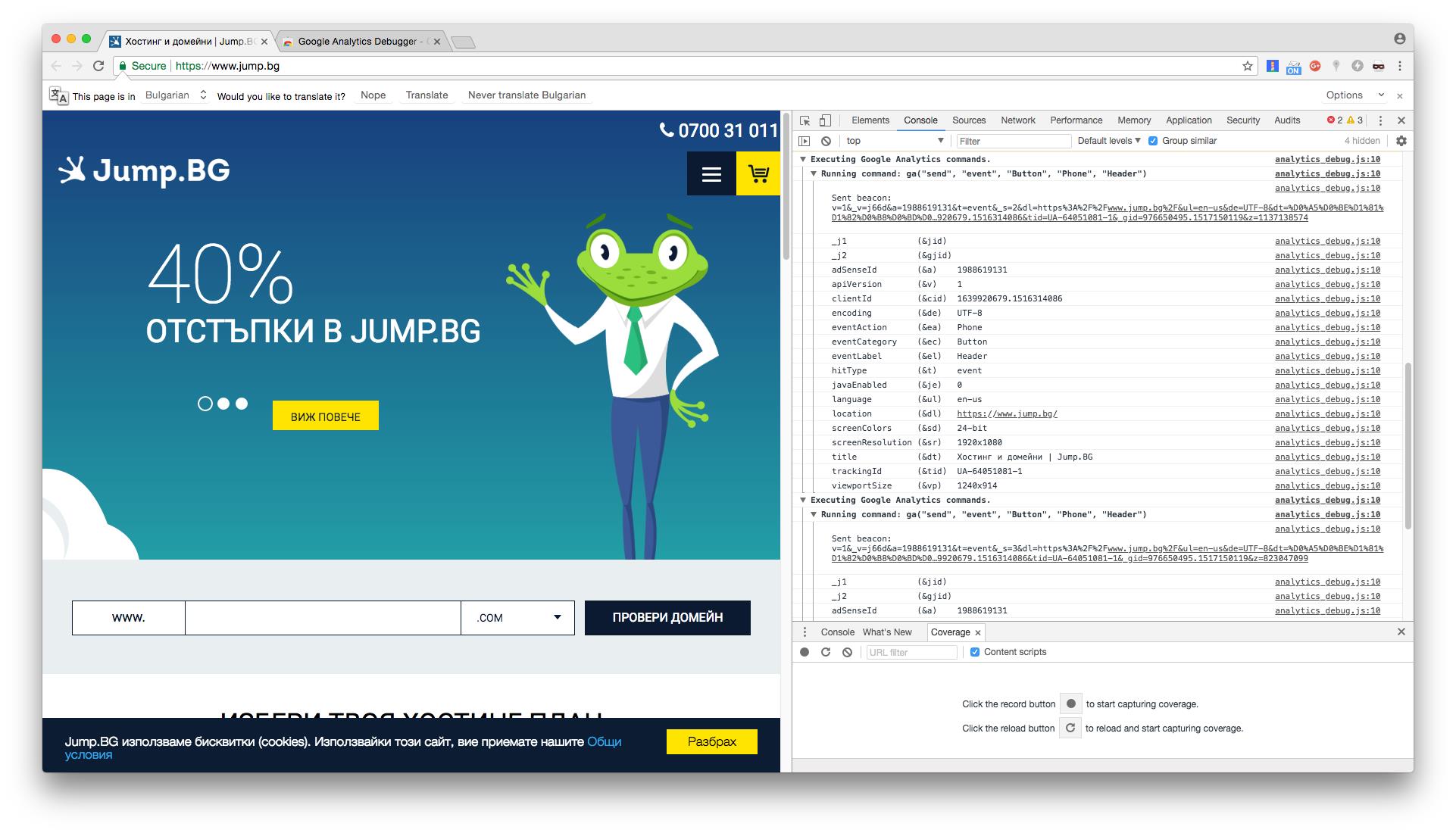
Task: Toggle the Content scripts checkbox
Action: [x=975, y=652]
